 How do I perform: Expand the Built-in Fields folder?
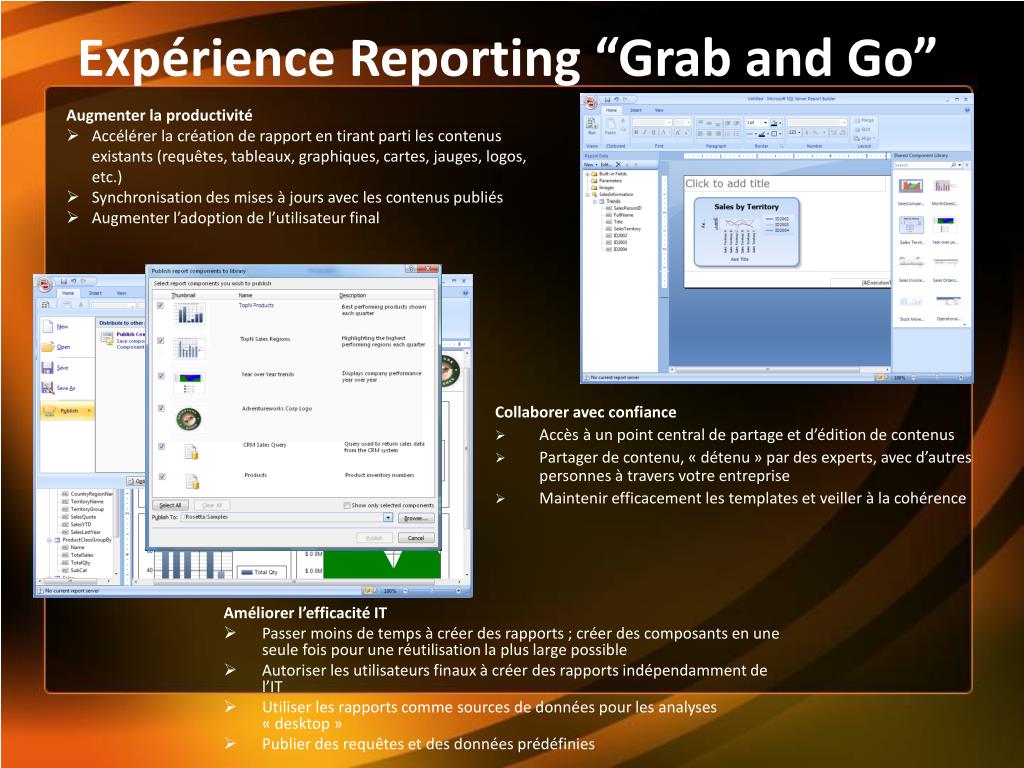pyautogui.click(x=587, y=174)
